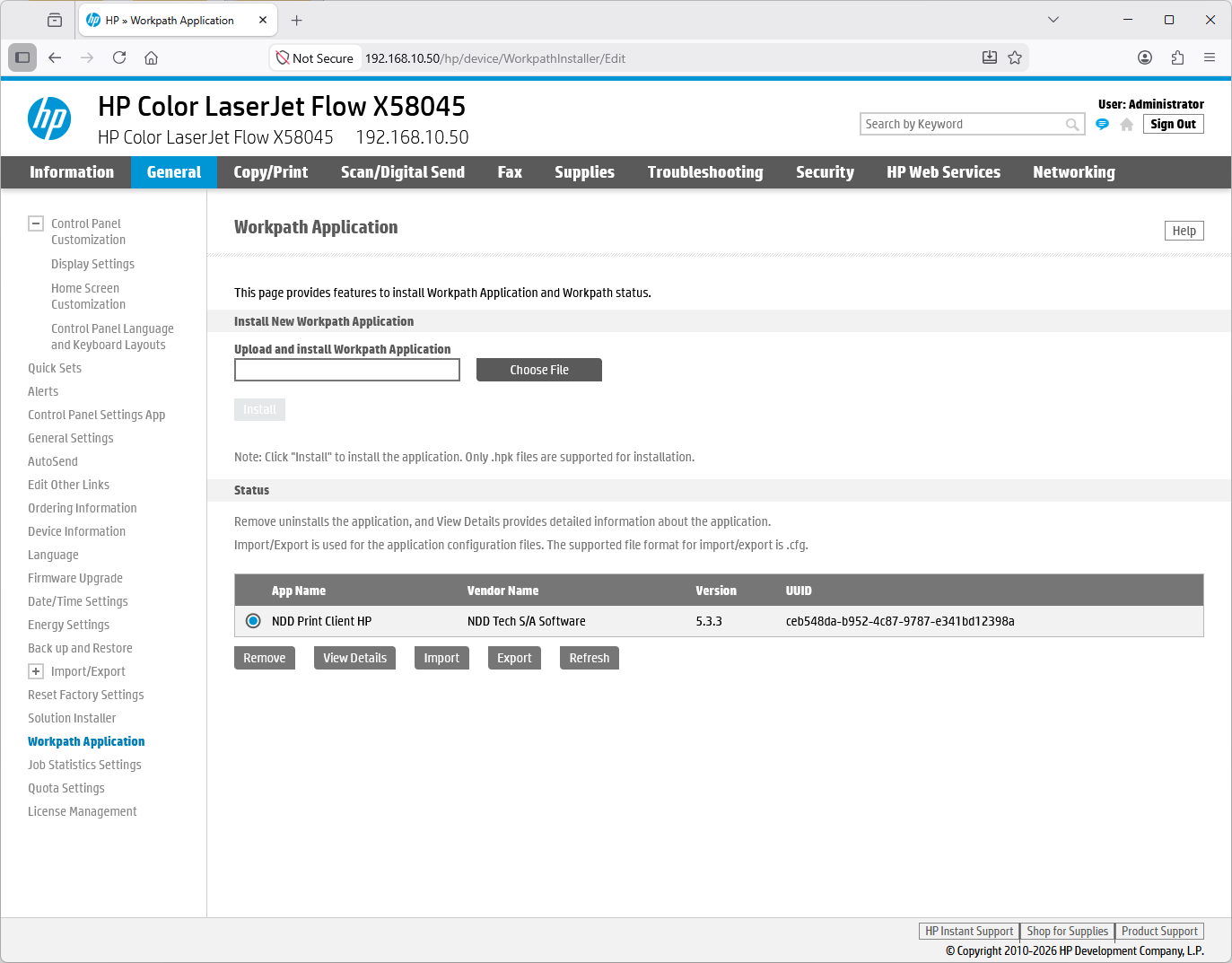Click the View Details button

[x=354, y=658]
